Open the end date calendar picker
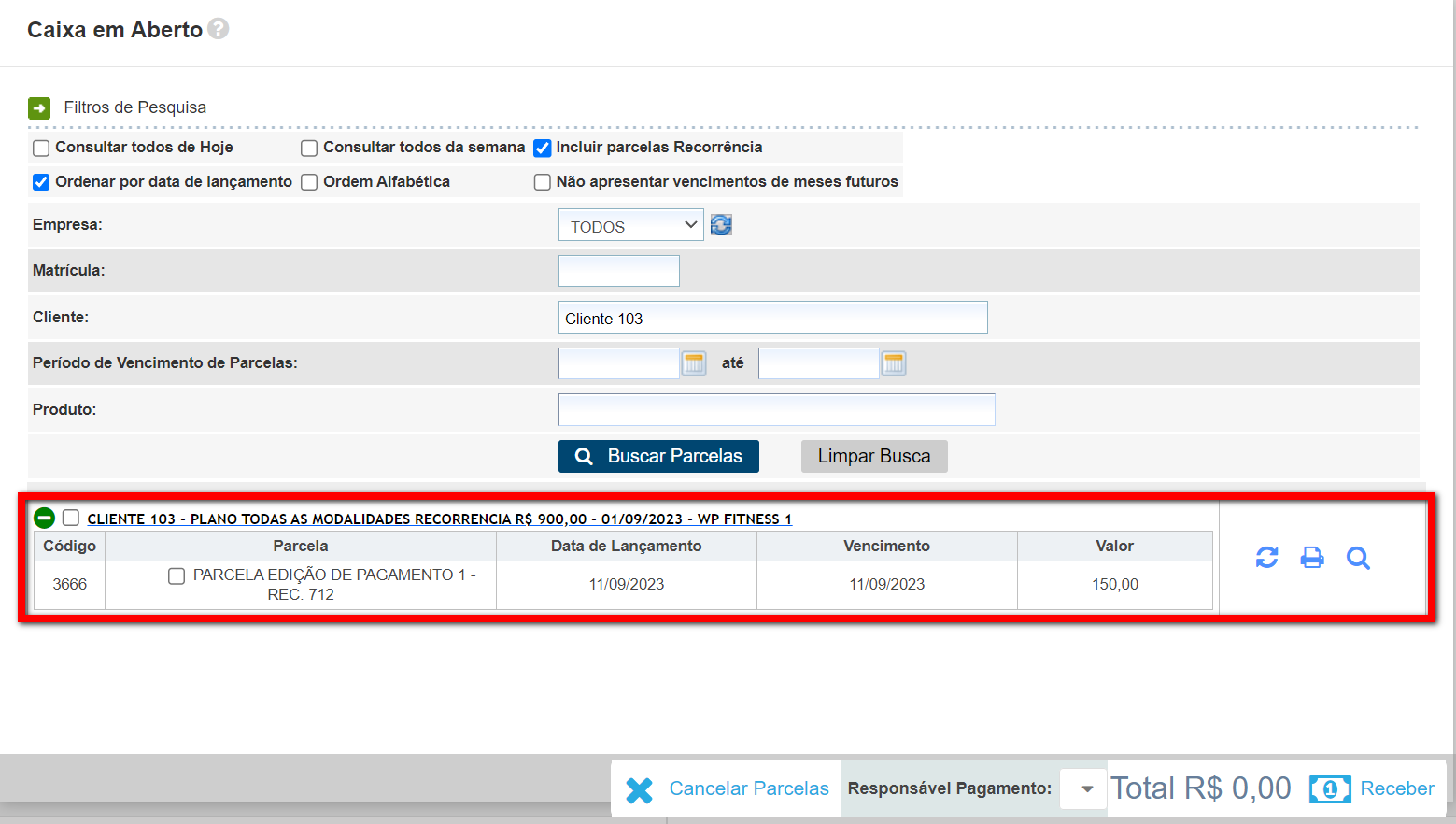 (894, 363)
